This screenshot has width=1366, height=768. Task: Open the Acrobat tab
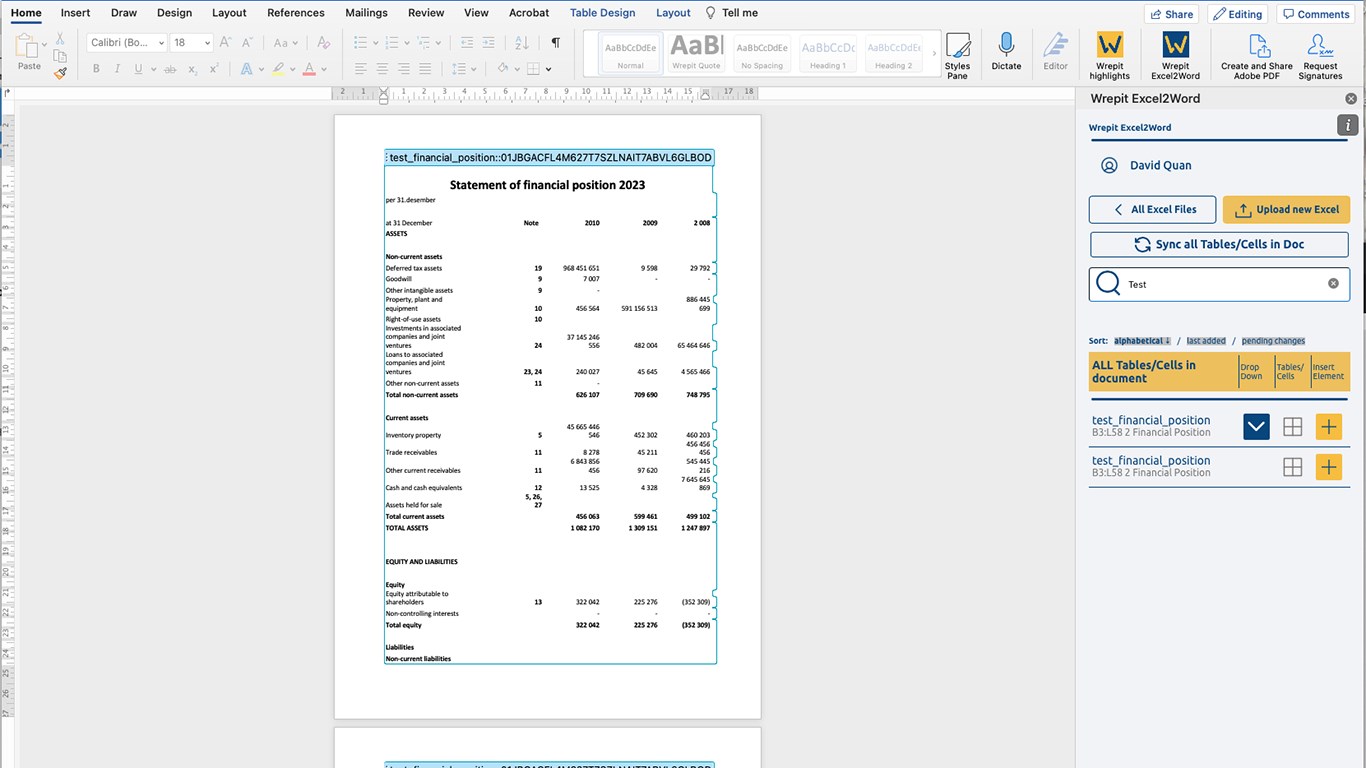point(529,13)
